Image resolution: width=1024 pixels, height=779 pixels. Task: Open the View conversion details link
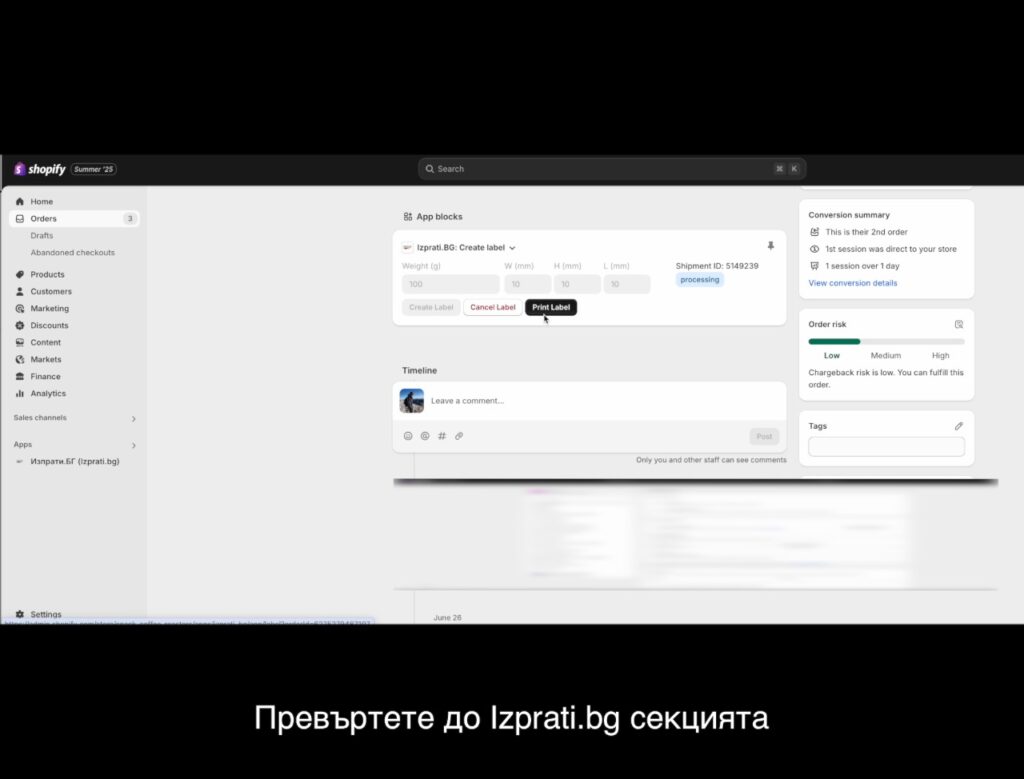852,283
